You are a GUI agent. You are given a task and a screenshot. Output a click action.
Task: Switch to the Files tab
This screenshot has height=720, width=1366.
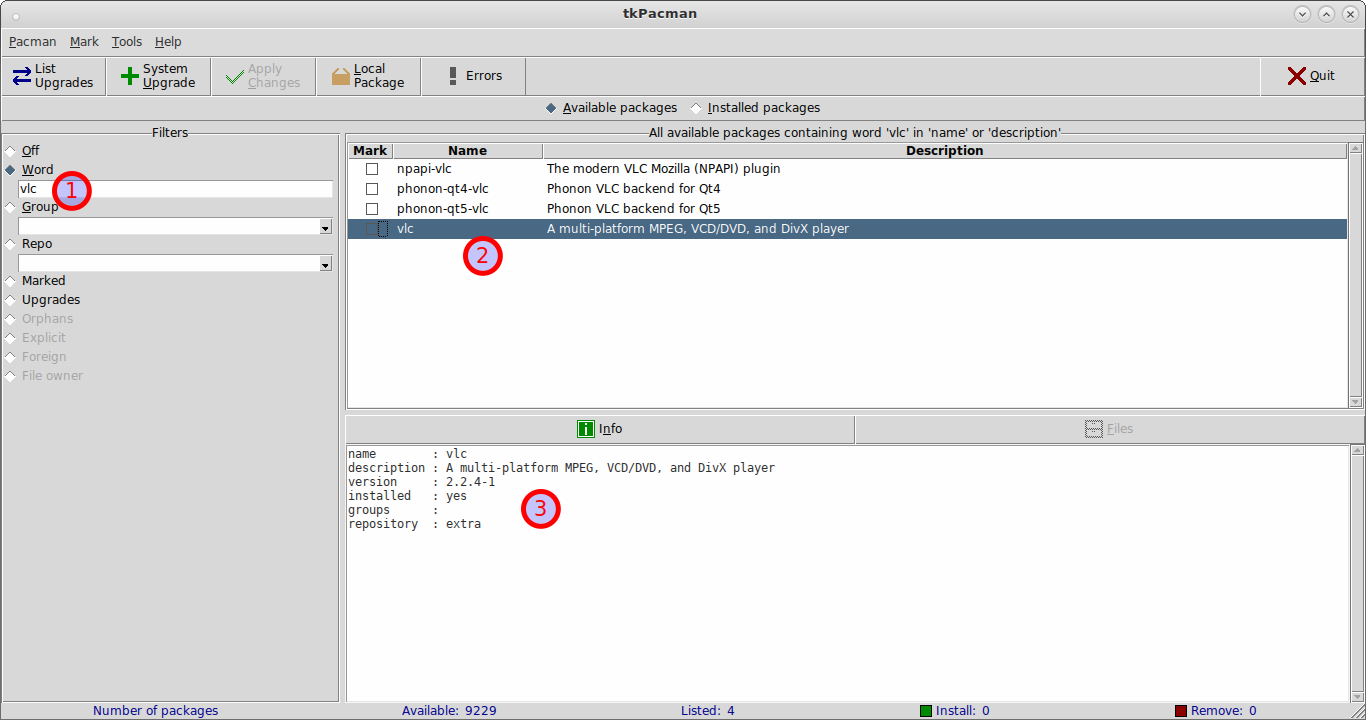coord(1109,429)
